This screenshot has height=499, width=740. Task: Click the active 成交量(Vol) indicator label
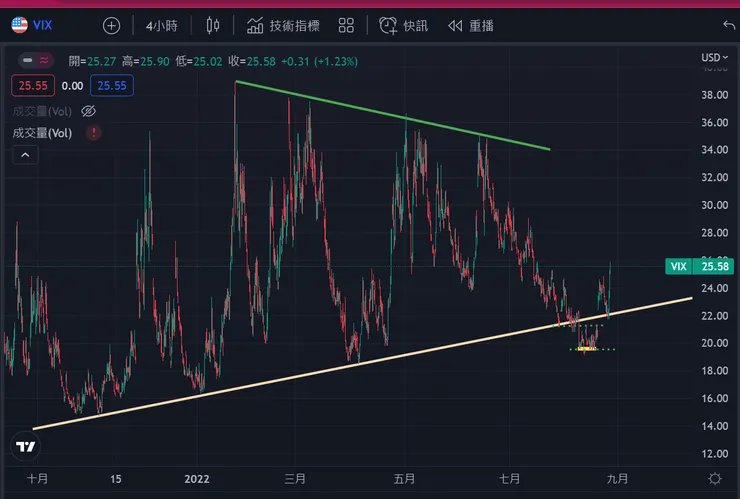click(42, 133)
